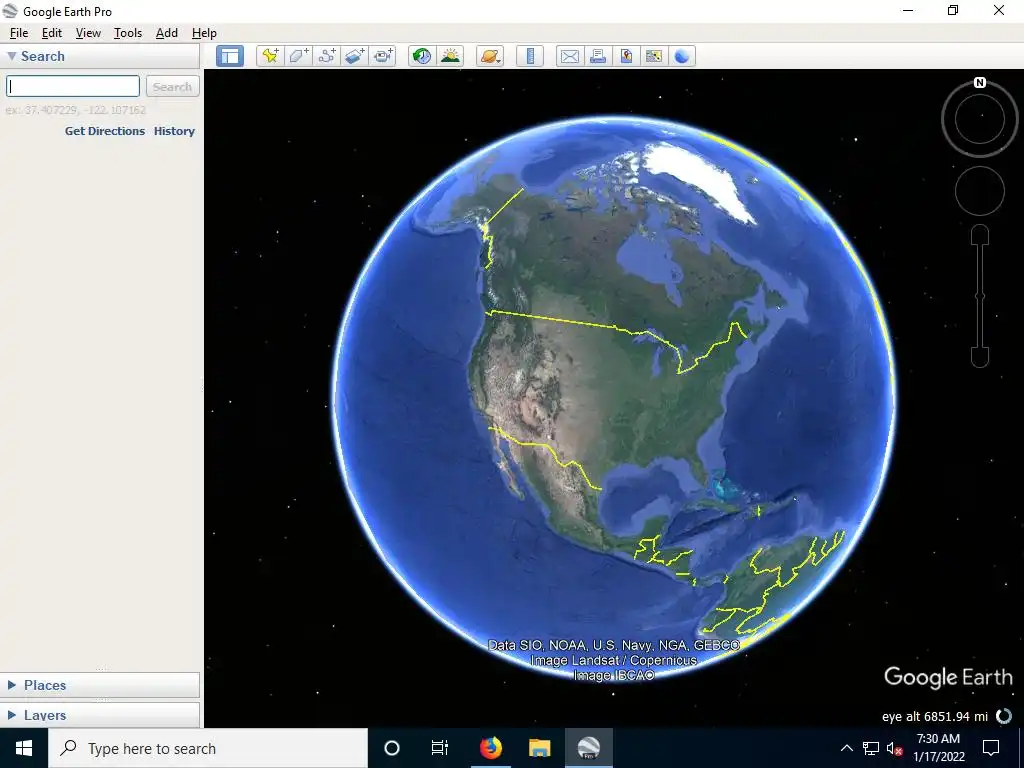Open the Tools menu

[x=128, y=33]
